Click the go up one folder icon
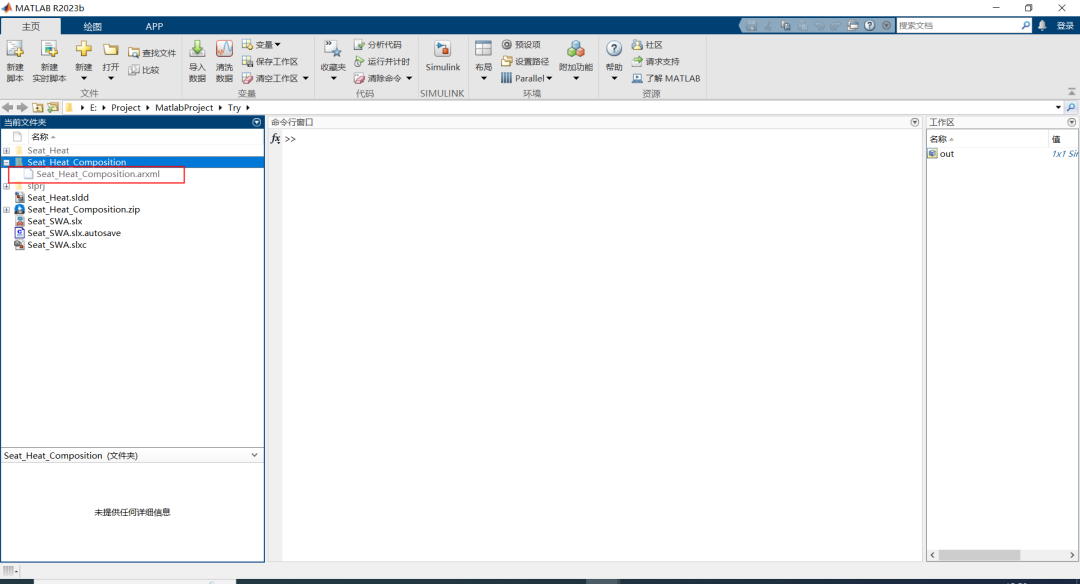The image size is (1080, 584). click(x=38, y=107)
